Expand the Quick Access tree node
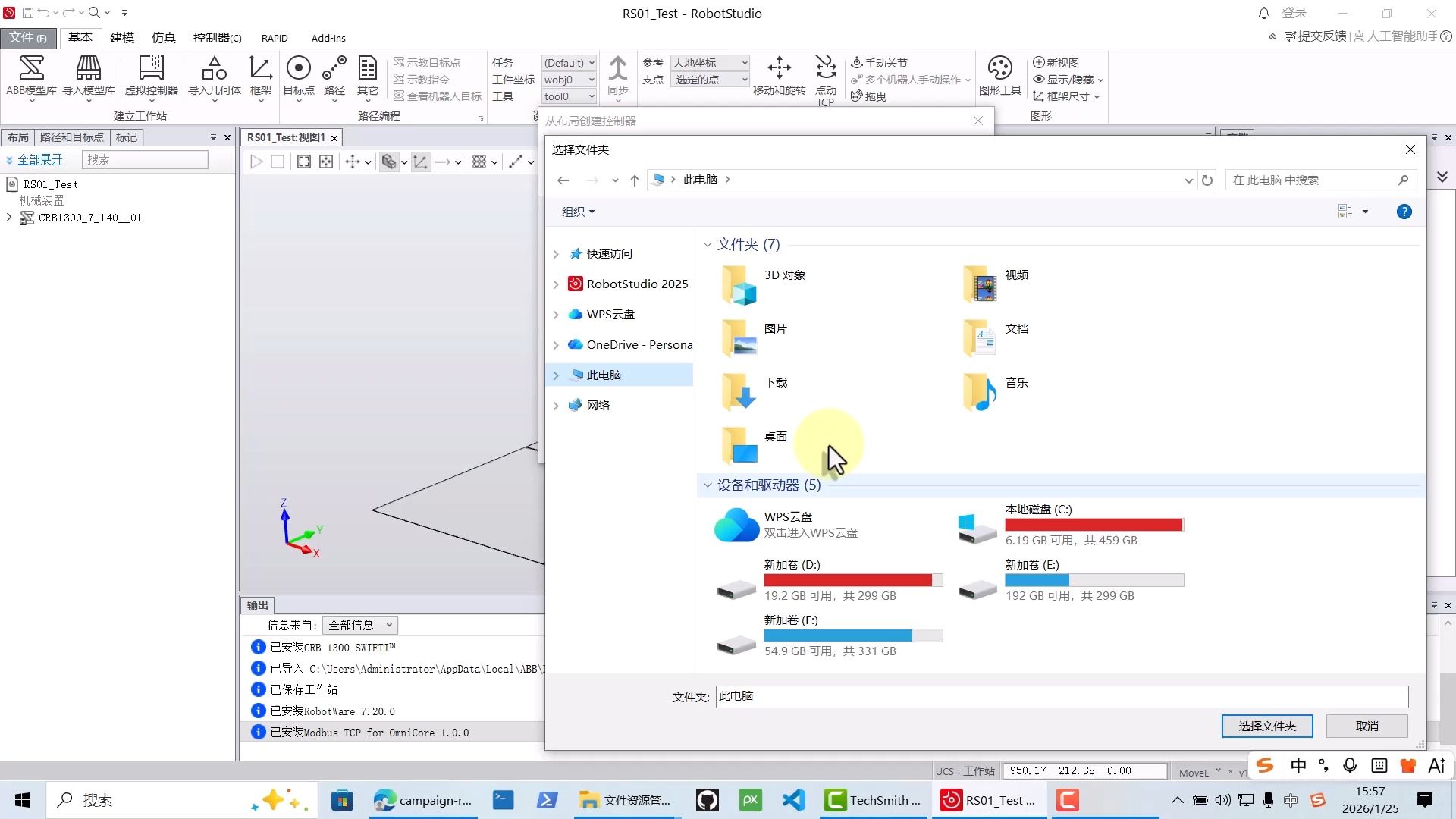The height and width of the screenshot is (819, 1456). pyautogui.click(x=556, y=254)
